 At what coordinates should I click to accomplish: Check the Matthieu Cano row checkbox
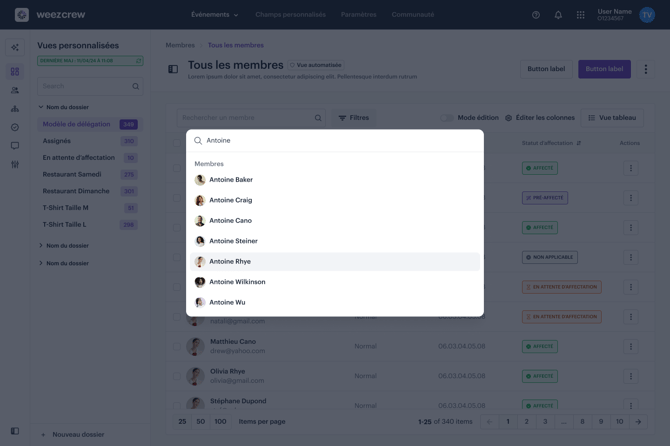click(x=176, y=346)
